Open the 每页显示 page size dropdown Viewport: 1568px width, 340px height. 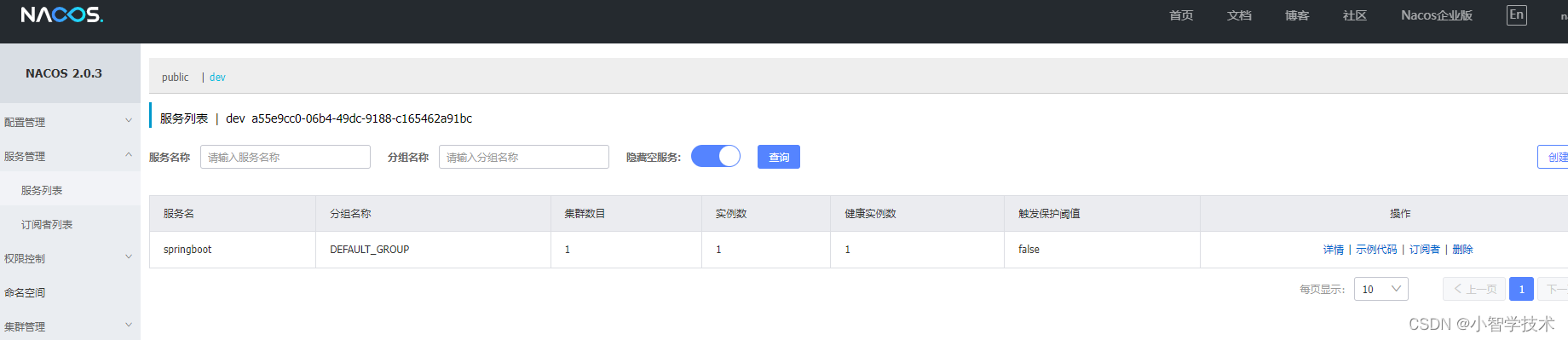click(1381, 289)
